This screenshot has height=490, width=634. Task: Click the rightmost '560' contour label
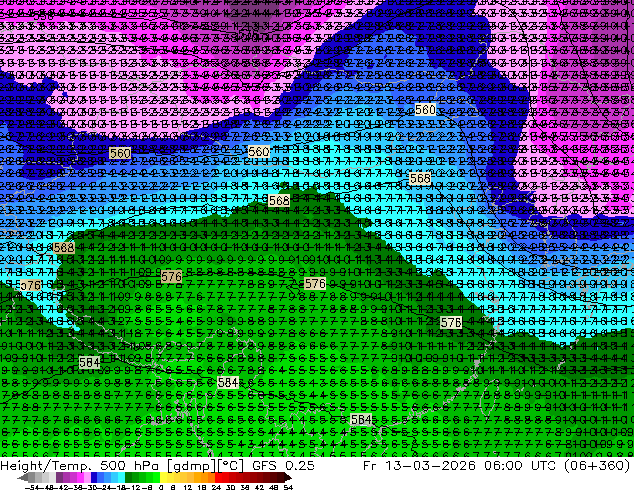[425, 110]
